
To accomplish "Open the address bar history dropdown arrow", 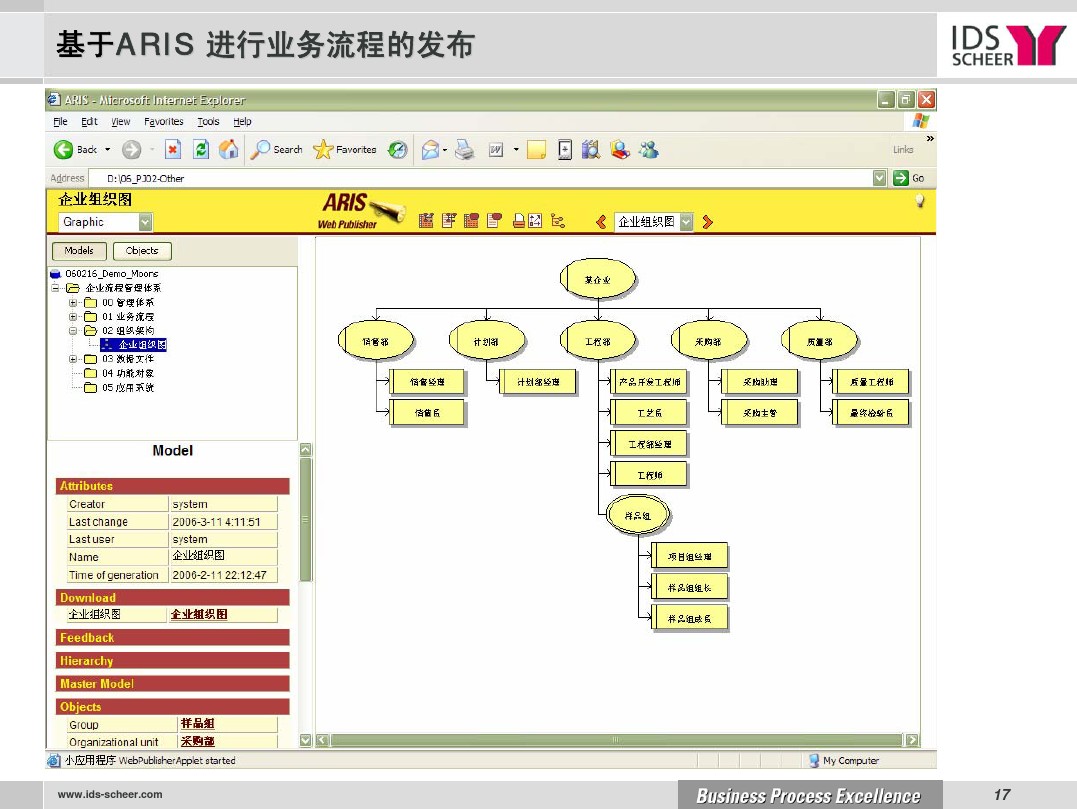I will point(879,179).
